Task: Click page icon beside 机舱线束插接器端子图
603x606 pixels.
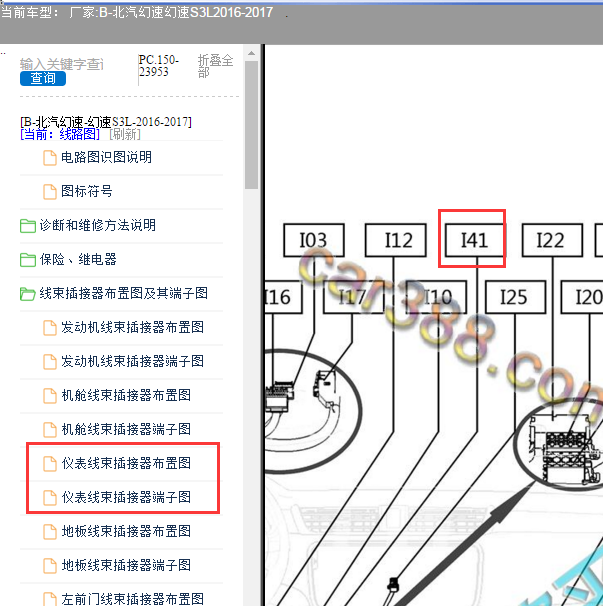Action: point(49,430)
